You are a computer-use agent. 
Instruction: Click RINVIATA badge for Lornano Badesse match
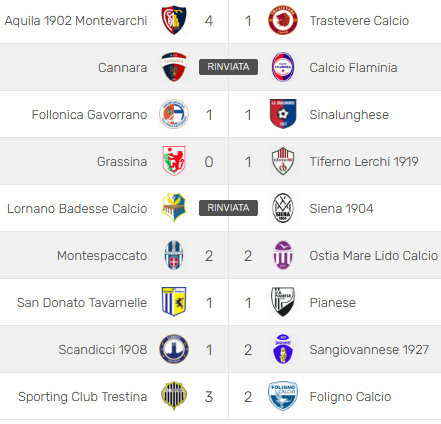[228, 208]
